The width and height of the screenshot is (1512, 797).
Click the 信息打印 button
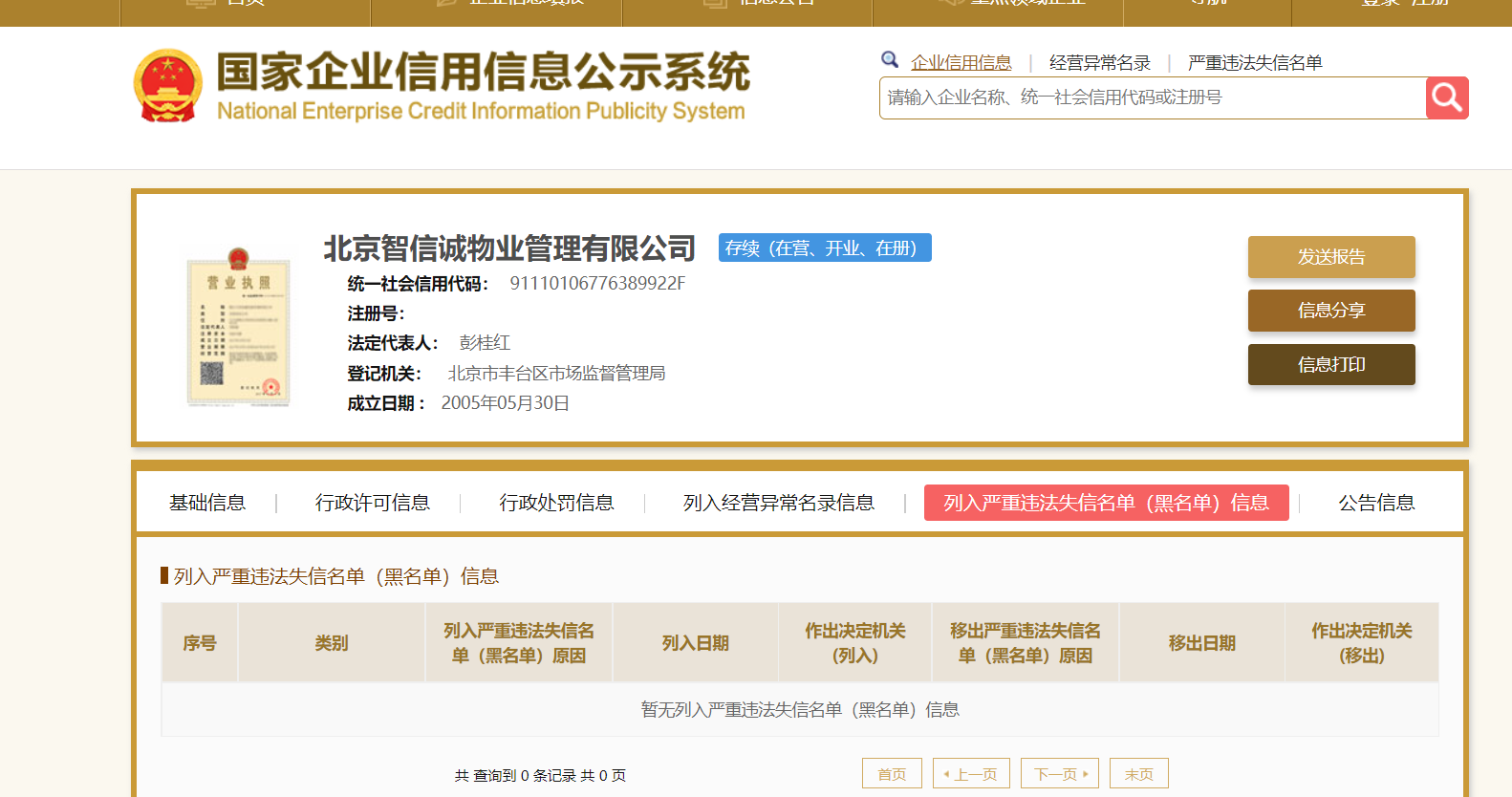(1331, 364)
